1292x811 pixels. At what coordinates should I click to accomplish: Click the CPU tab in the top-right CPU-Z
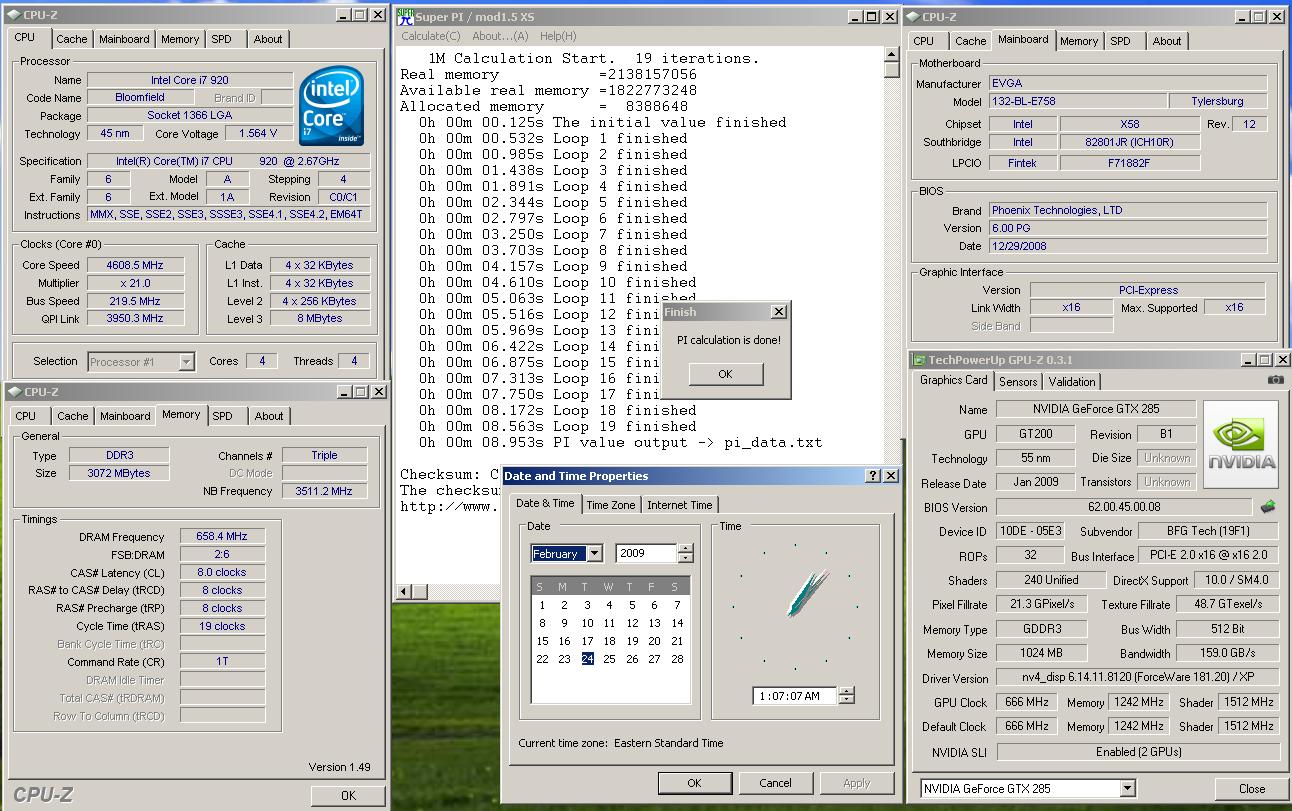tap(923, 41)
